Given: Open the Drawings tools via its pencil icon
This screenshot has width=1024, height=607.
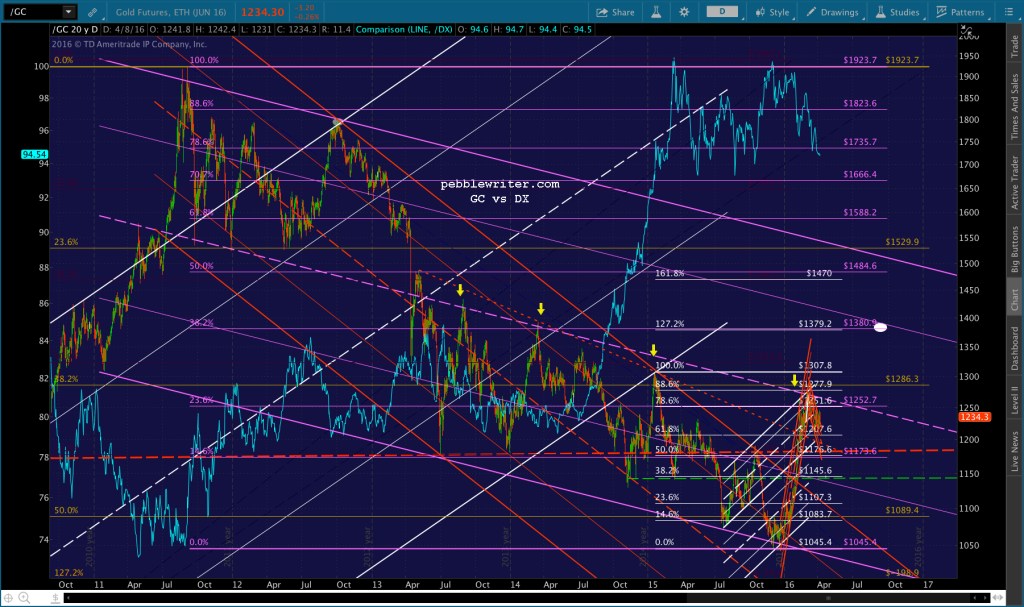Looking at the screenshot, I should 812,12.
